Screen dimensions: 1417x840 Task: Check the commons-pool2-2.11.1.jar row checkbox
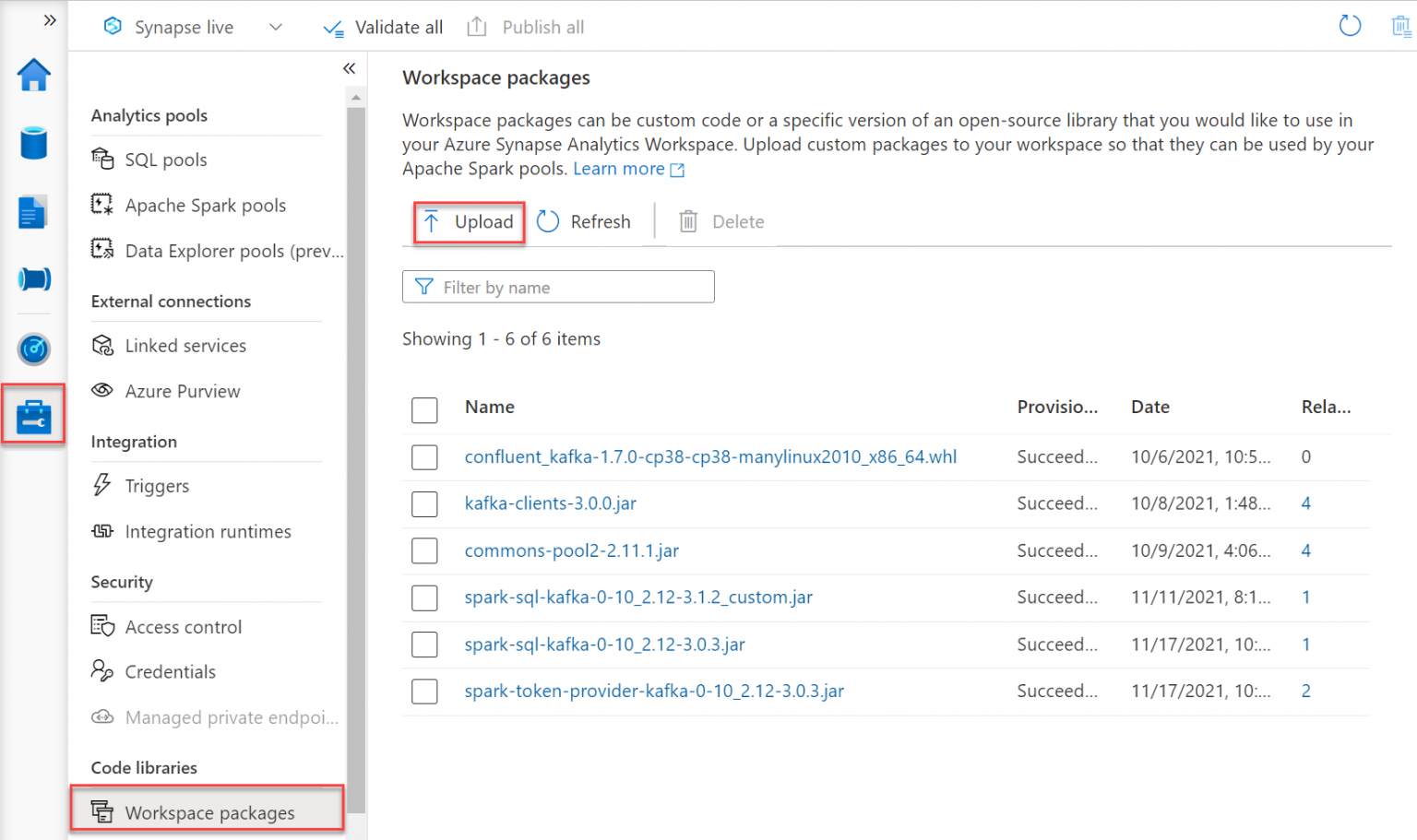pyautogui.click(x=424, y=550)
